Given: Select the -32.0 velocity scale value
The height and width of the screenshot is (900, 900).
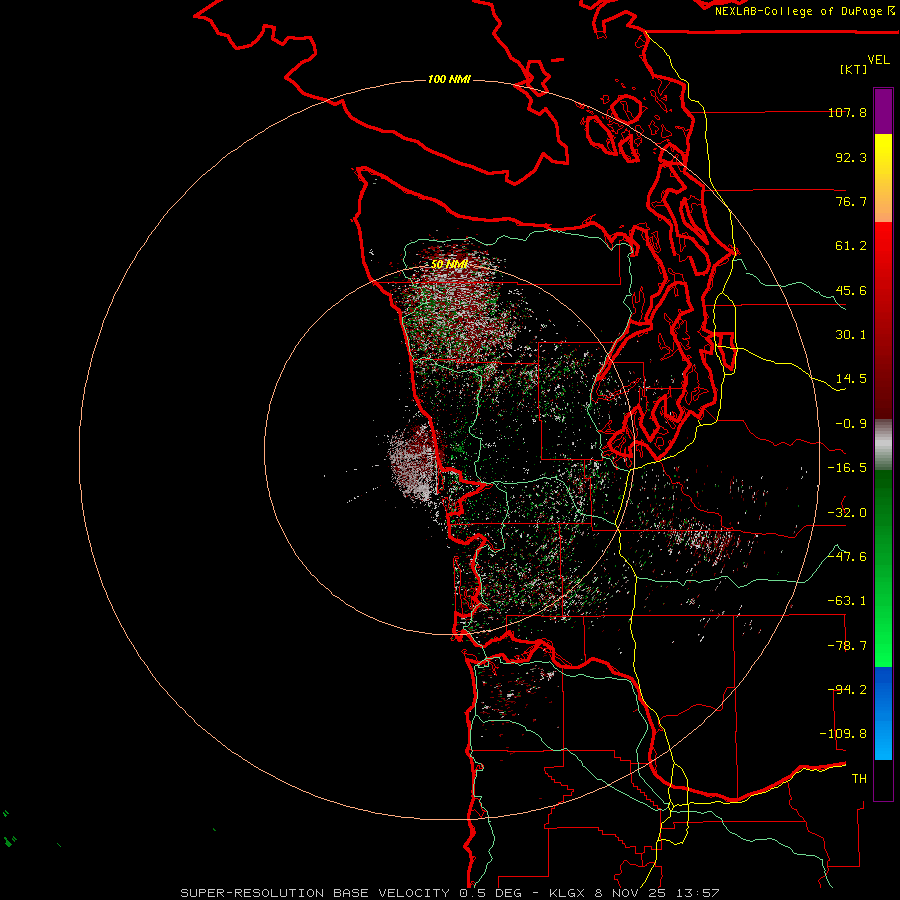Looking at the screenshot, I should coord(847,513).
